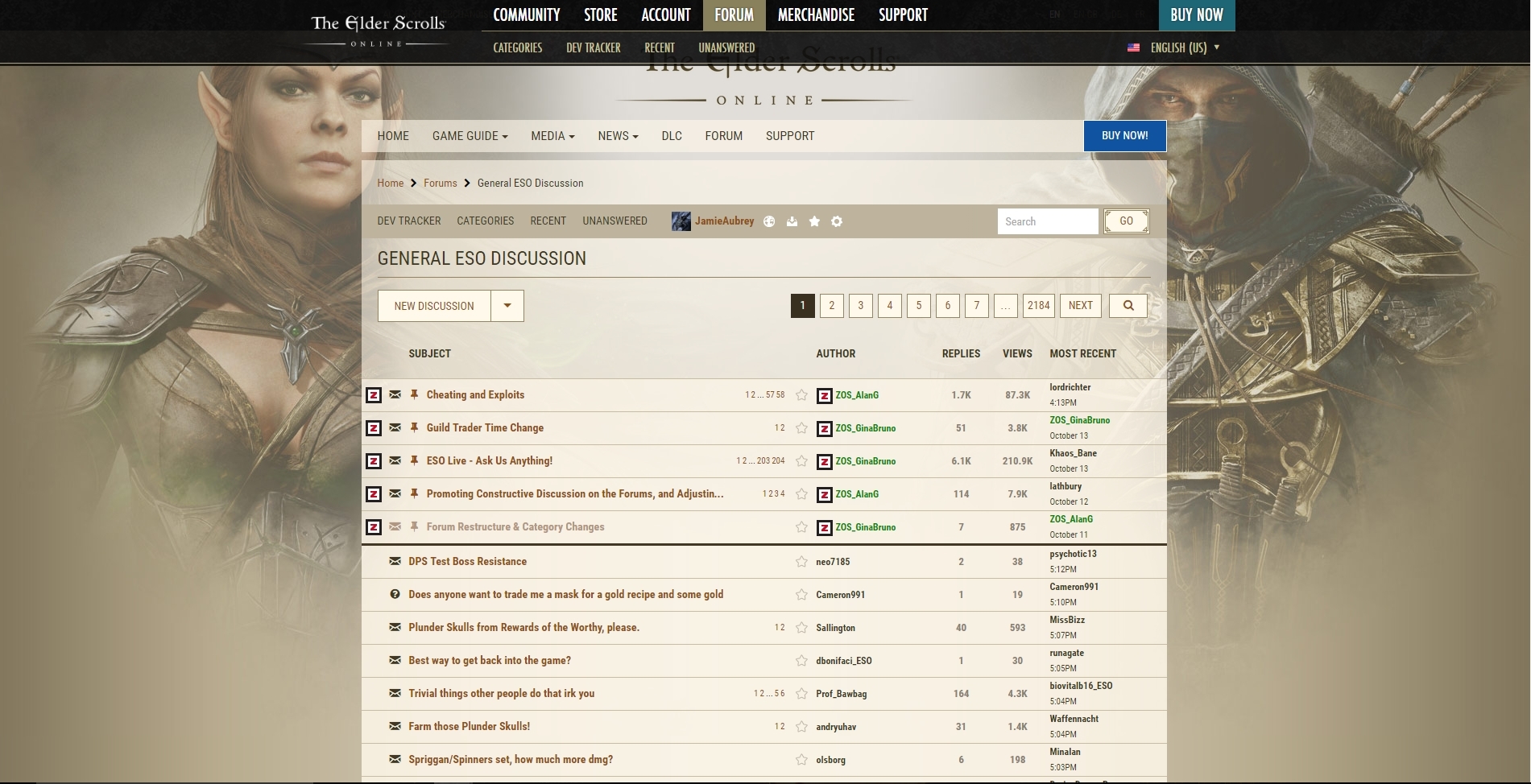Expand NEWS menu
Viewport: 1531px width, 784px height.
[x=618, y=136]
